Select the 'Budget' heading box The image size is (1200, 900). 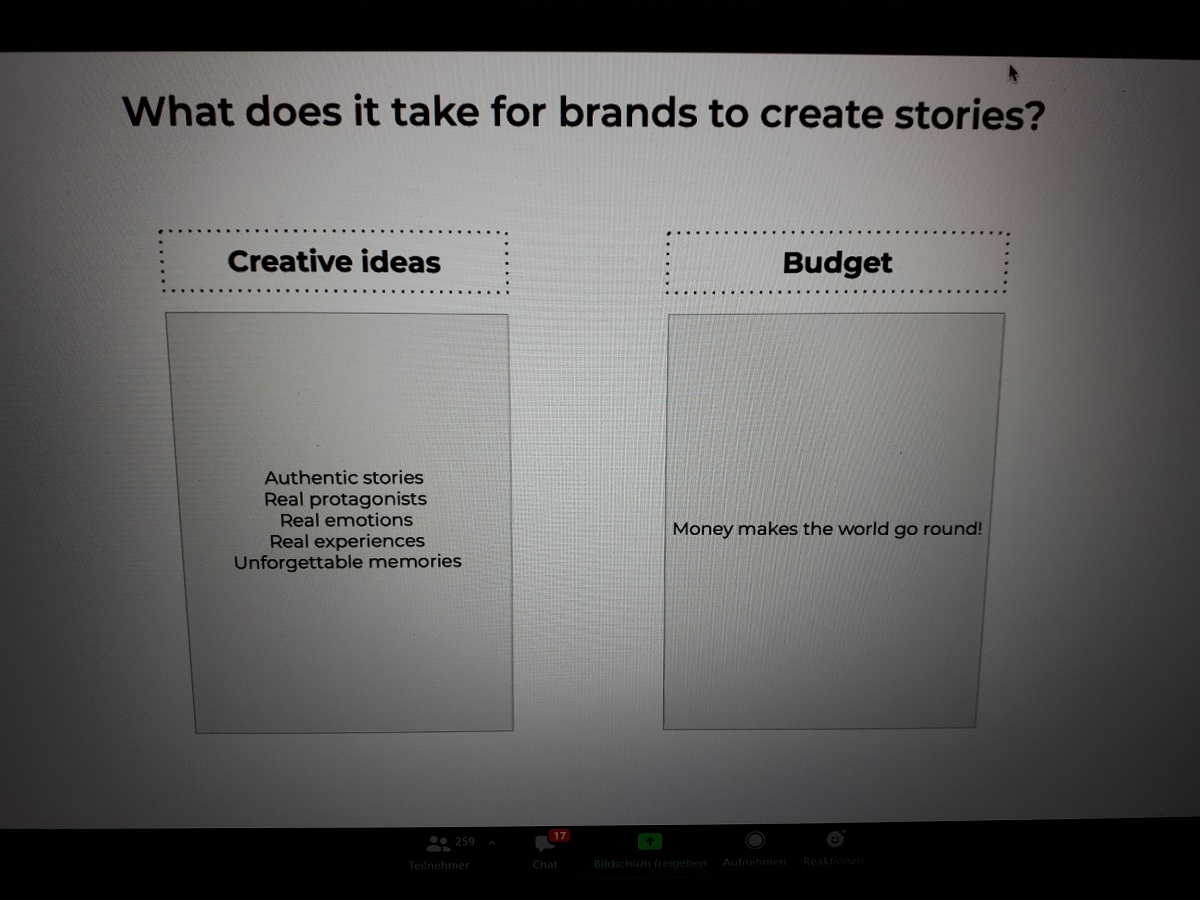838,263
